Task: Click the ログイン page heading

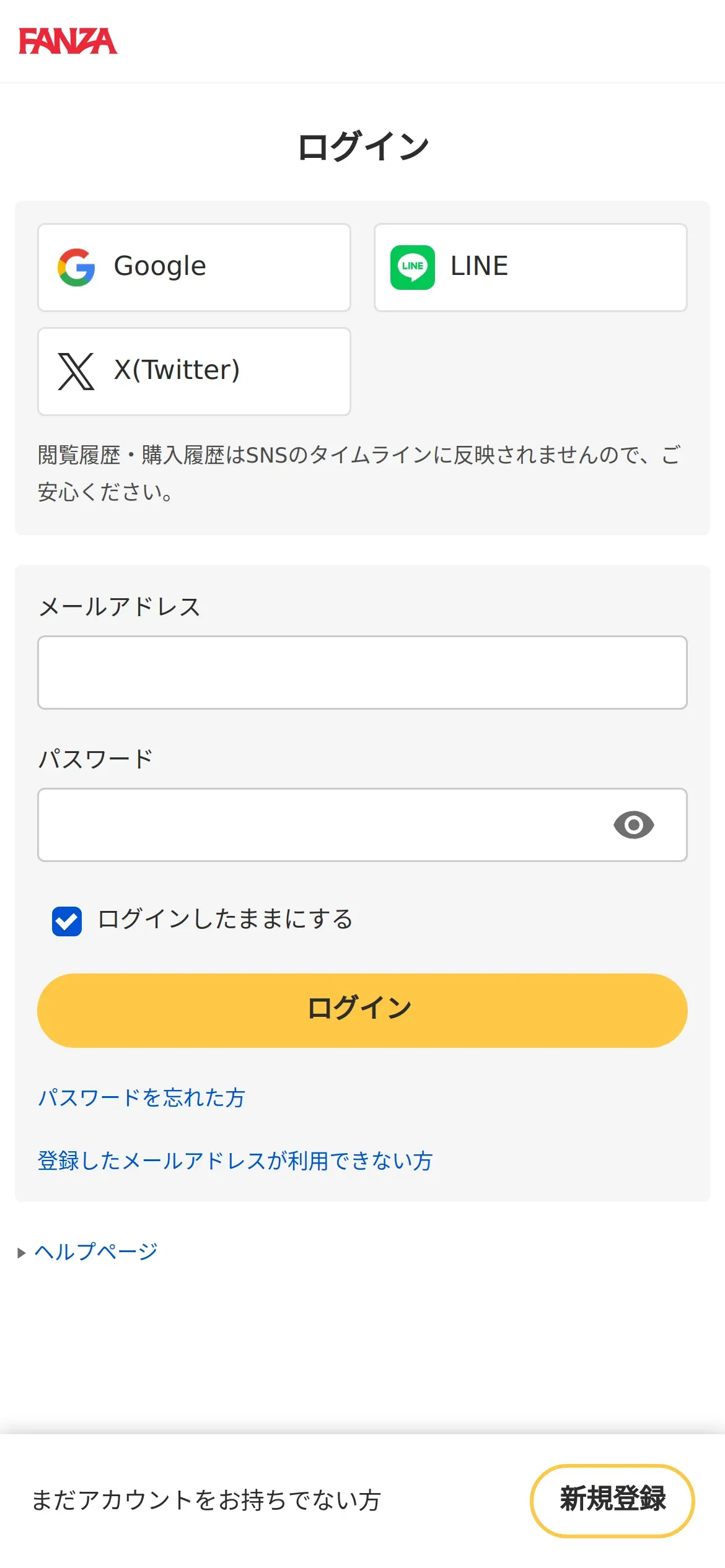Action: [x=362, y=147]
